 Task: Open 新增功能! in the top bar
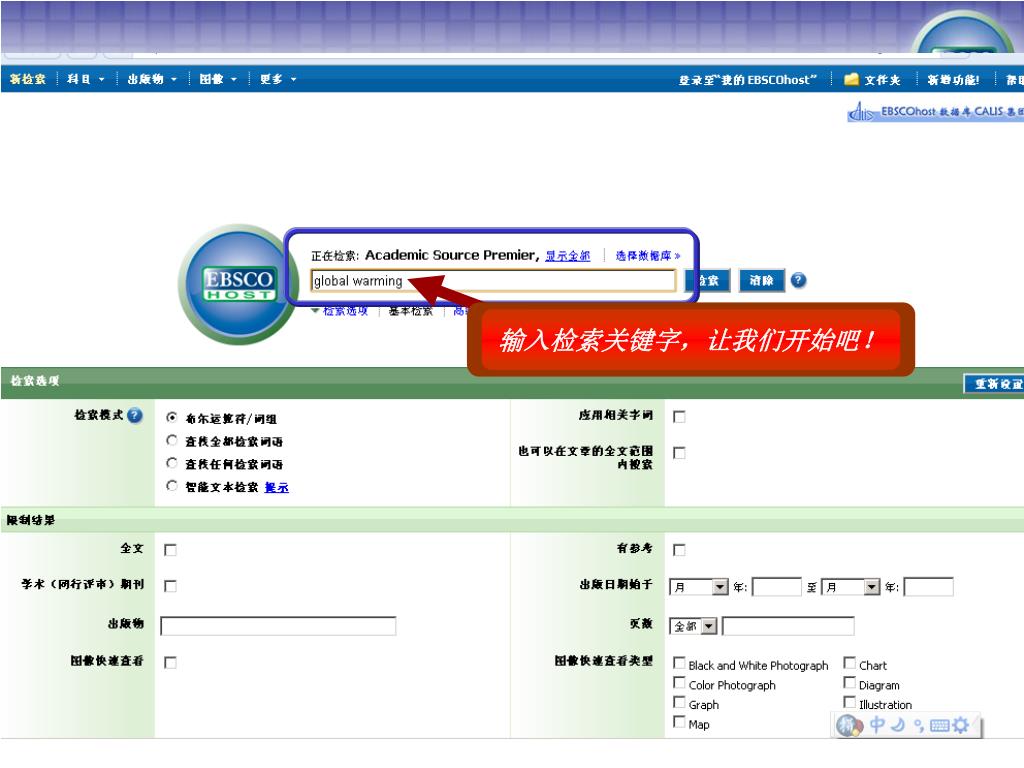(x=953, y=80)
